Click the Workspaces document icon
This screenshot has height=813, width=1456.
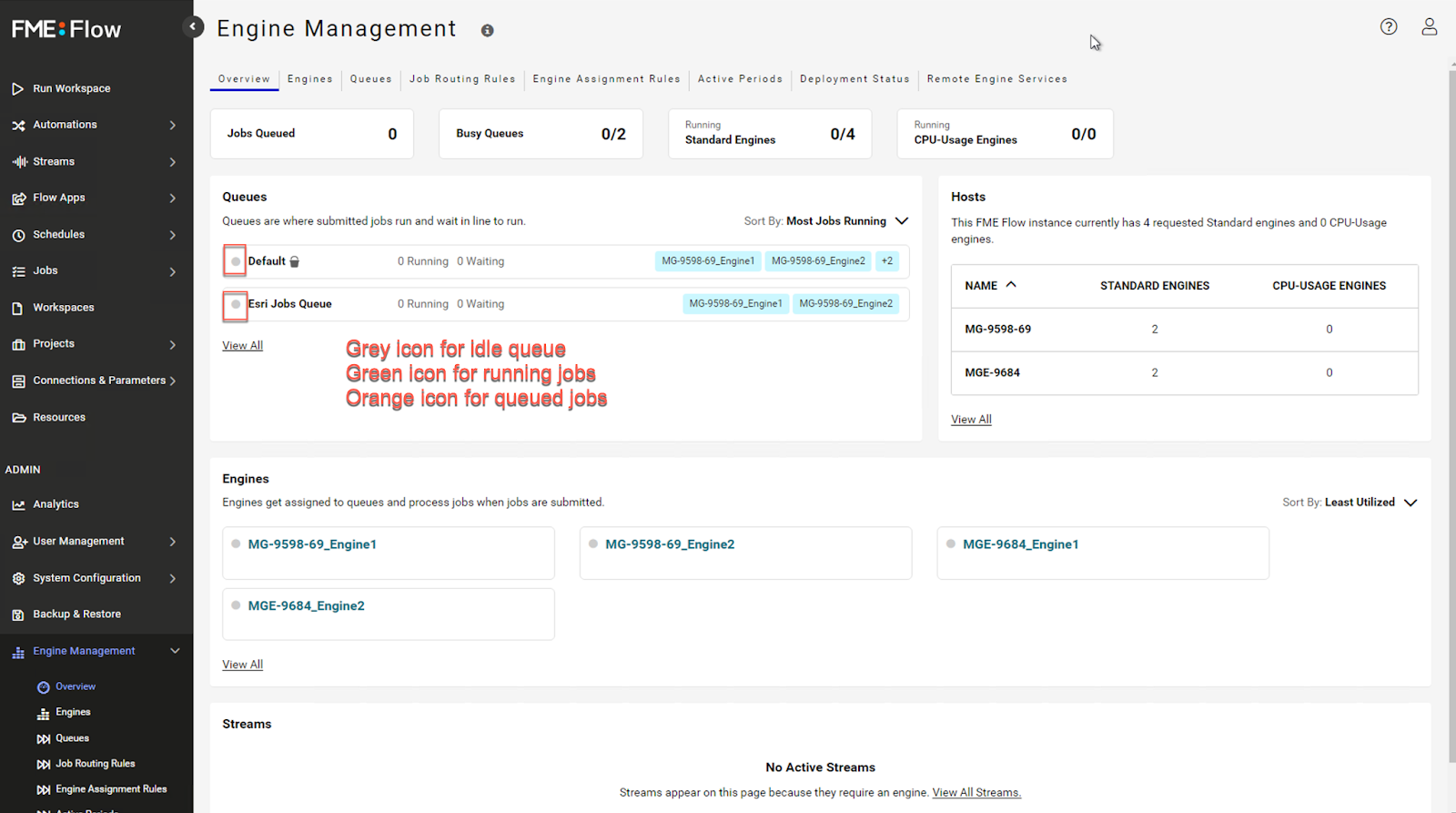coord(17,308)
